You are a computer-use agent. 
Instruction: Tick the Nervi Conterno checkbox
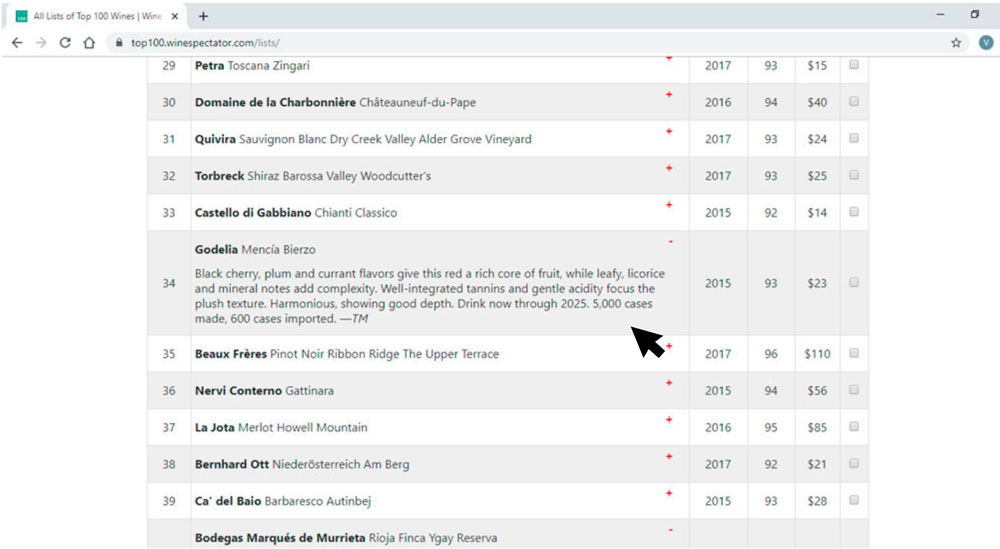854,390
